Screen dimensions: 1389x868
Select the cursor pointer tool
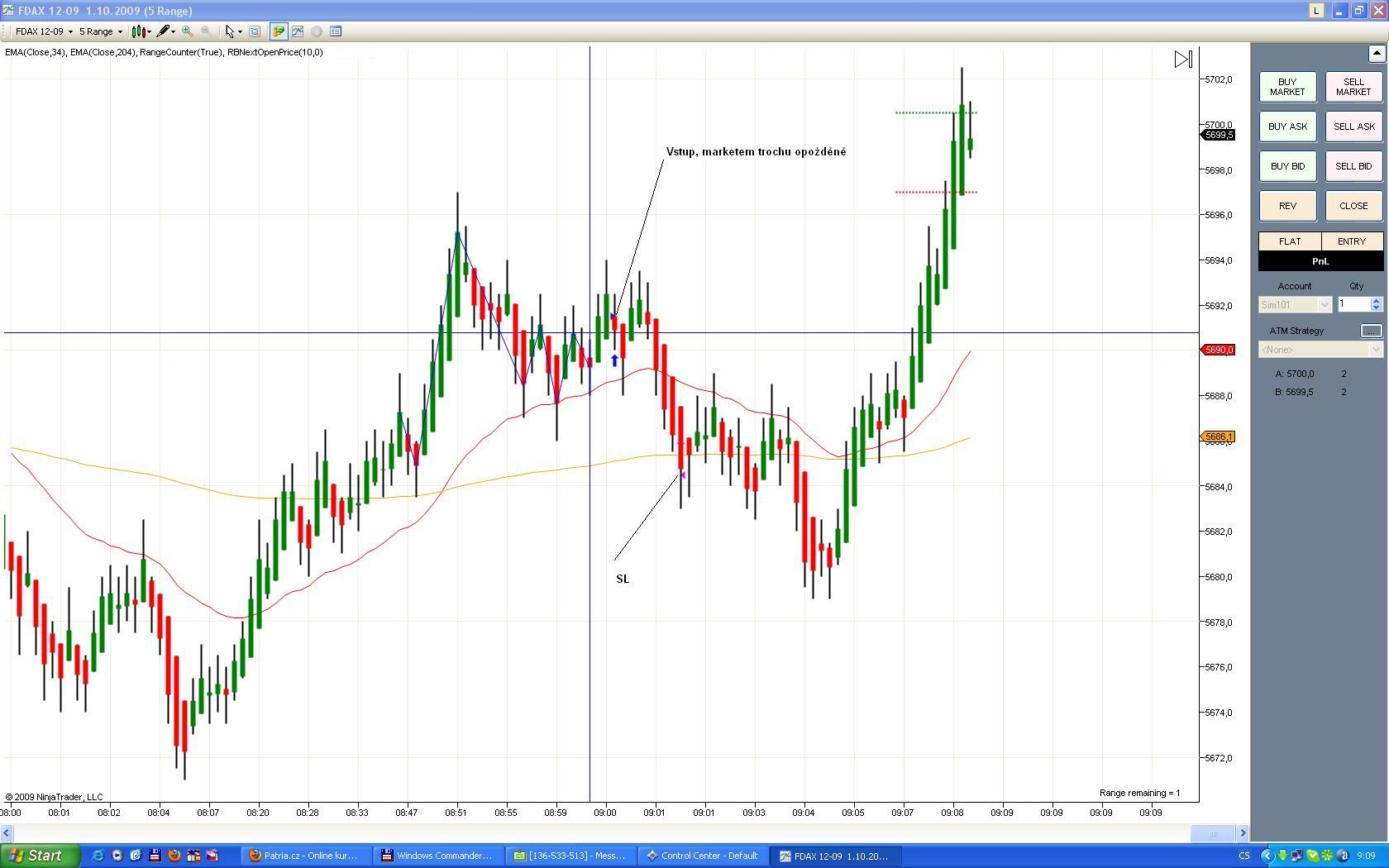230,31
